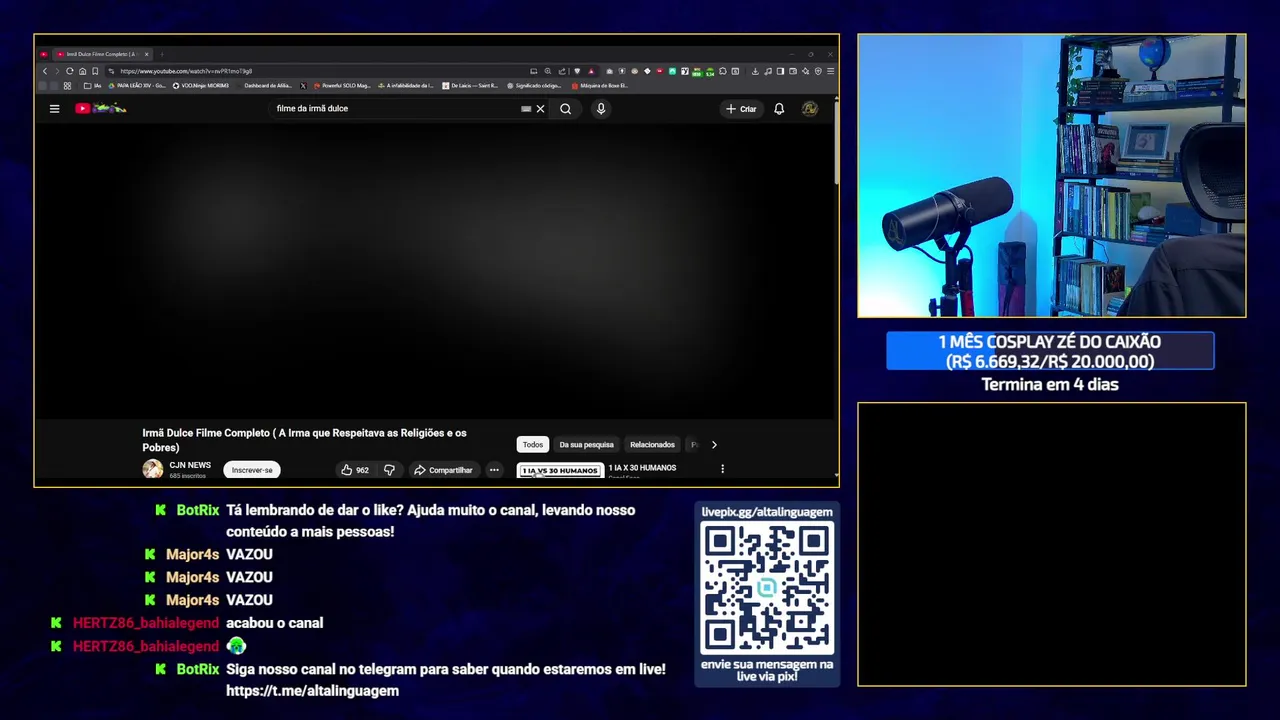The image size is (1280, 720).
Task: Click the Criar create button
Action: [x=741, y=109]
